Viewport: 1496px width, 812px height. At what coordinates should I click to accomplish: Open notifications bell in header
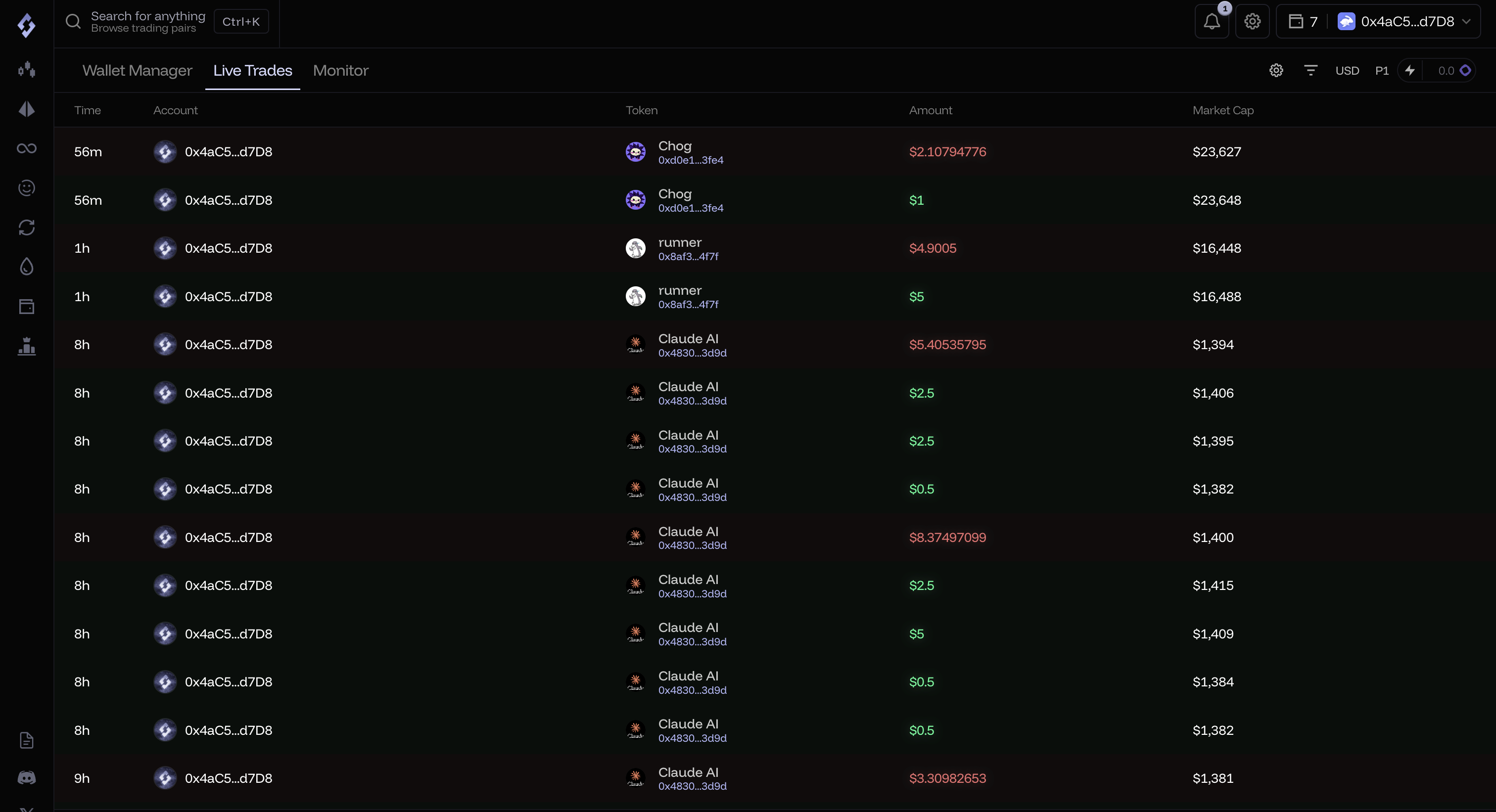1212,22
